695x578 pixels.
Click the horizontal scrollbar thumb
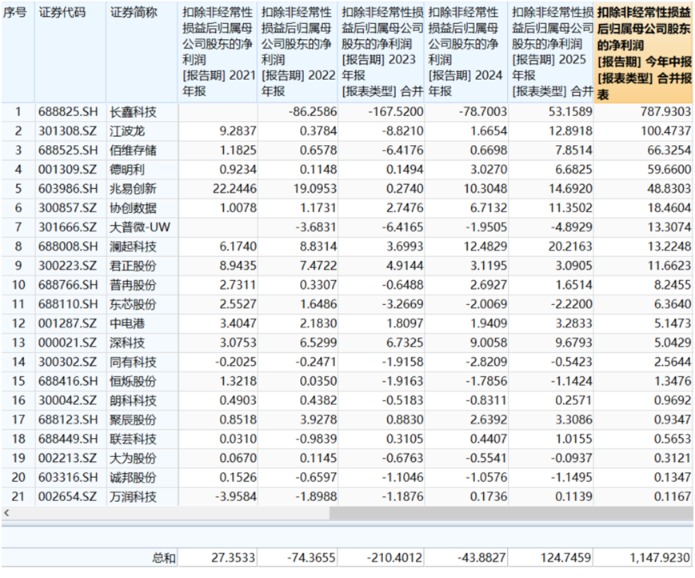tap(511, 513)
